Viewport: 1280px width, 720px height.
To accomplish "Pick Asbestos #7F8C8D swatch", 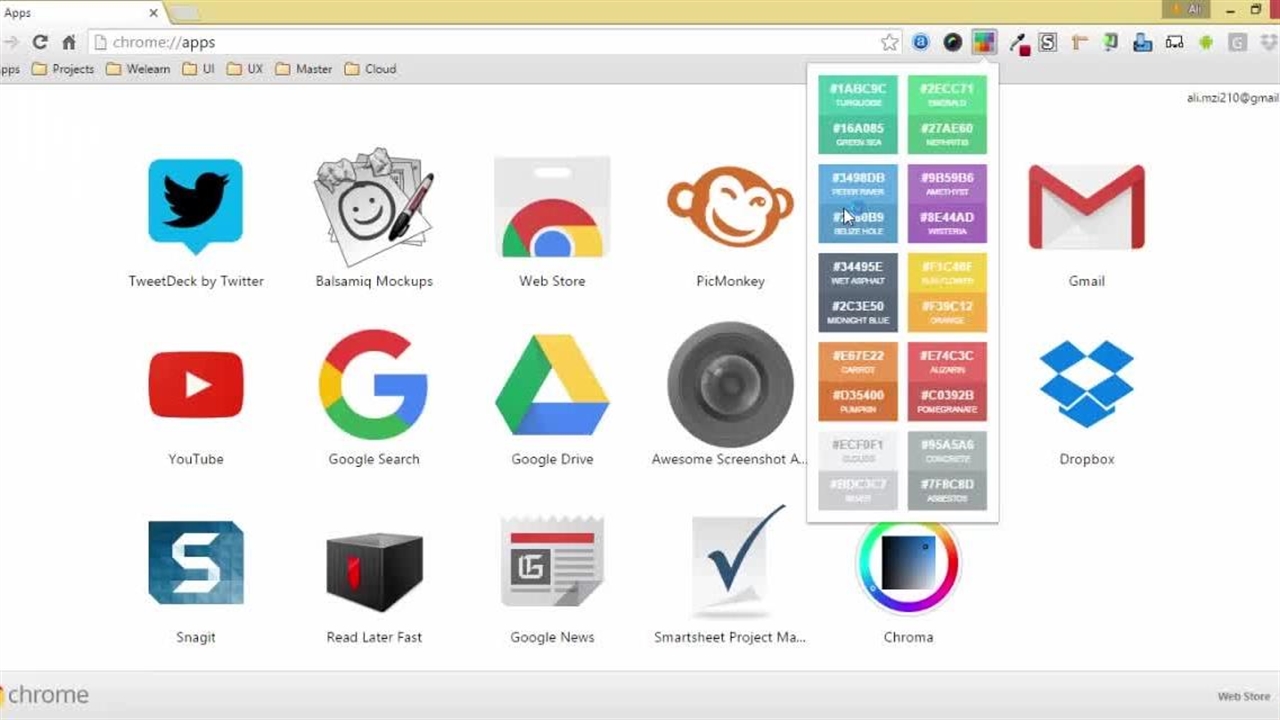I will [947, 490].
